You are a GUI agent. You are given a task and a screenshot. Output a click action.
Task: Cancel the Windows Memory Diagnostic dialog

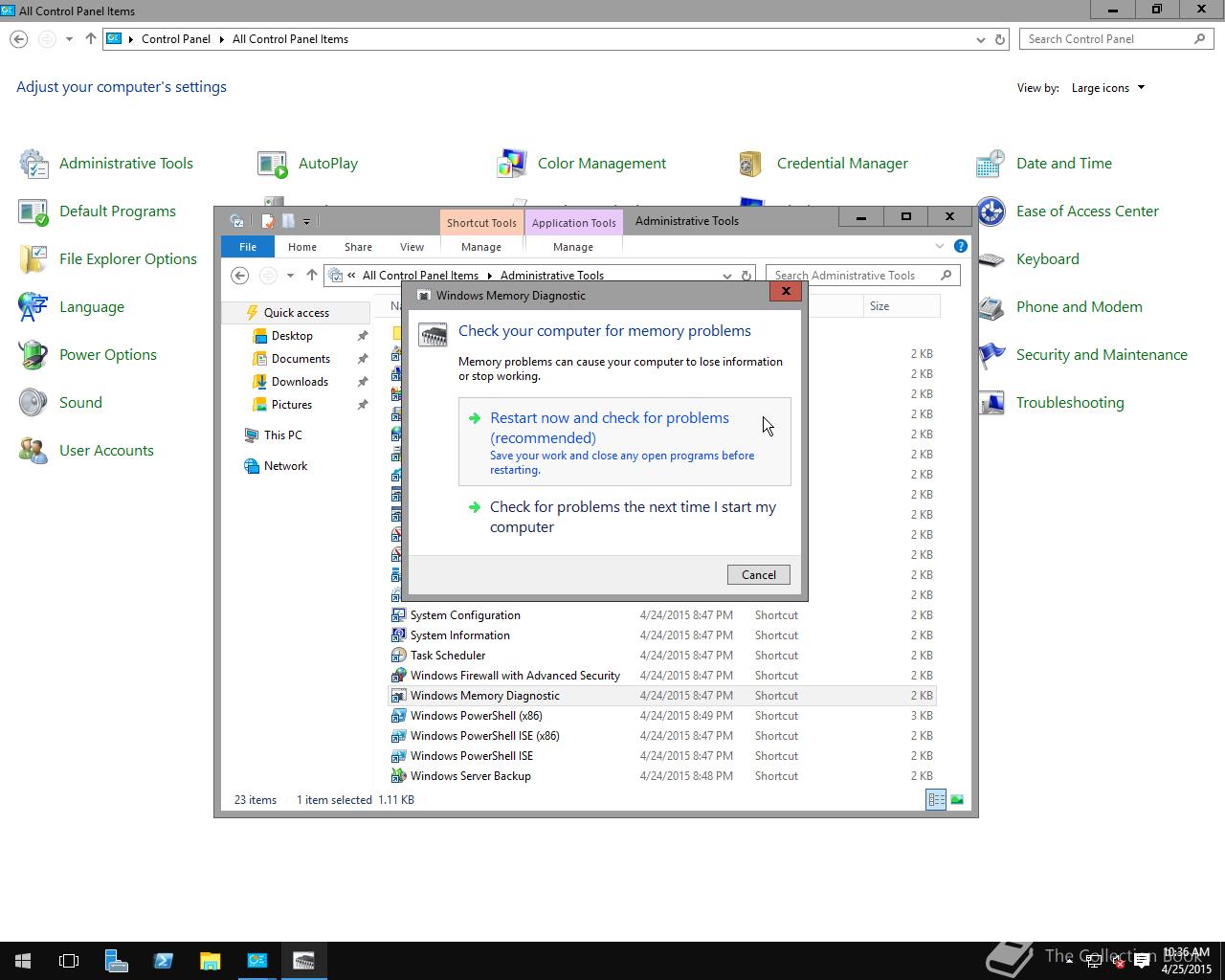click(759, 575)
